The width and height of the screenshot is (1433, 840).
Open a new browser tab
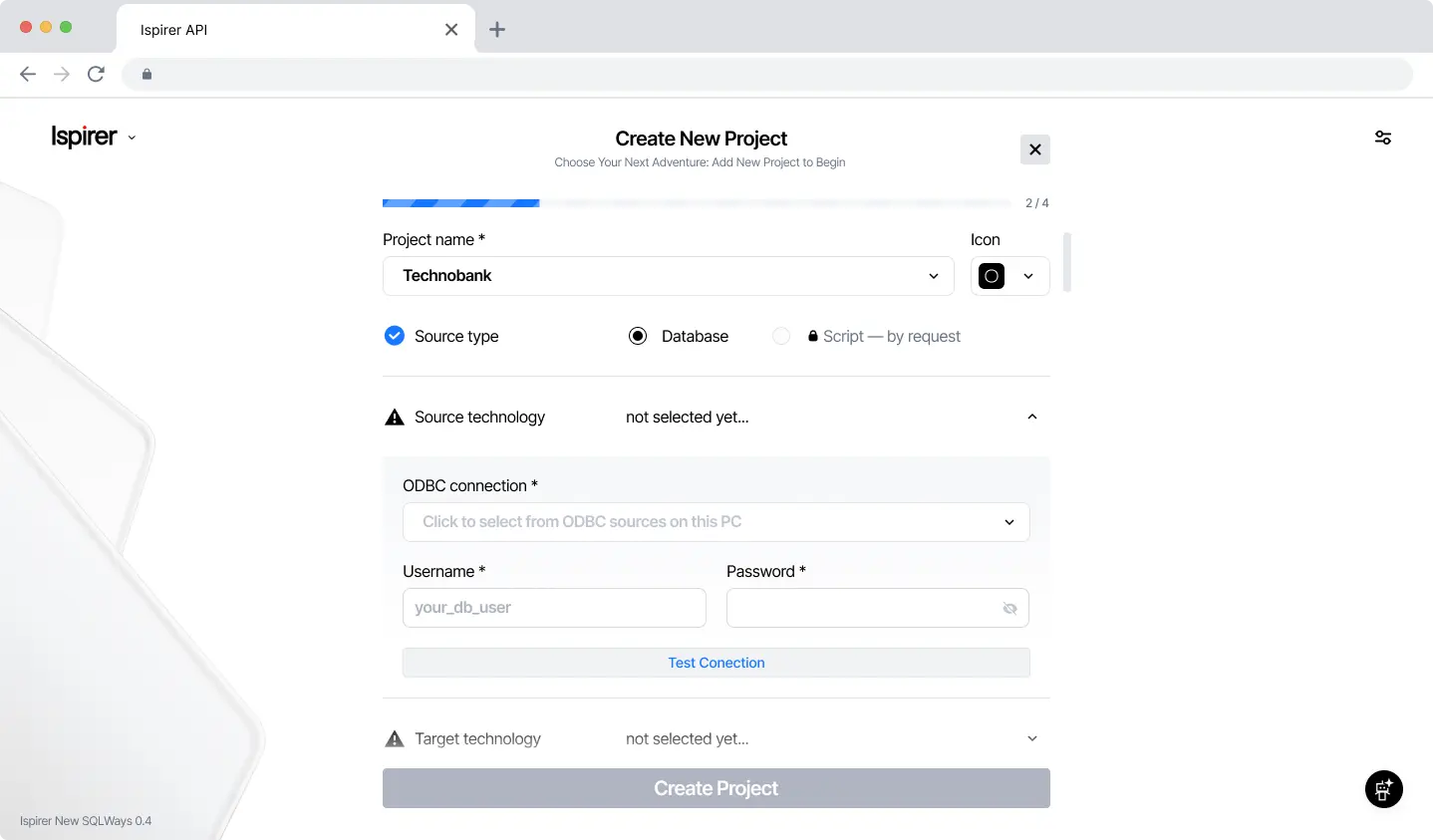click(x=497, y=30)
